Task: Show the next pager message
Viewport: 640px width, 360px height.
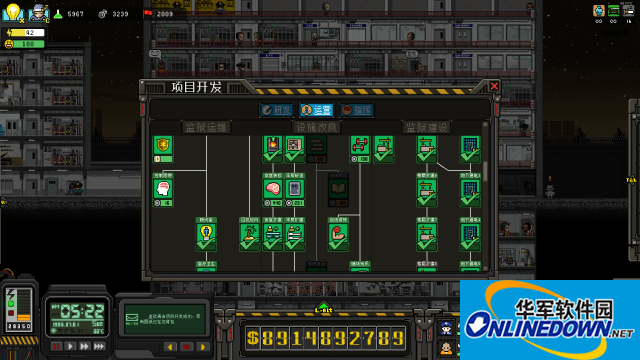Action: [202, 347]
